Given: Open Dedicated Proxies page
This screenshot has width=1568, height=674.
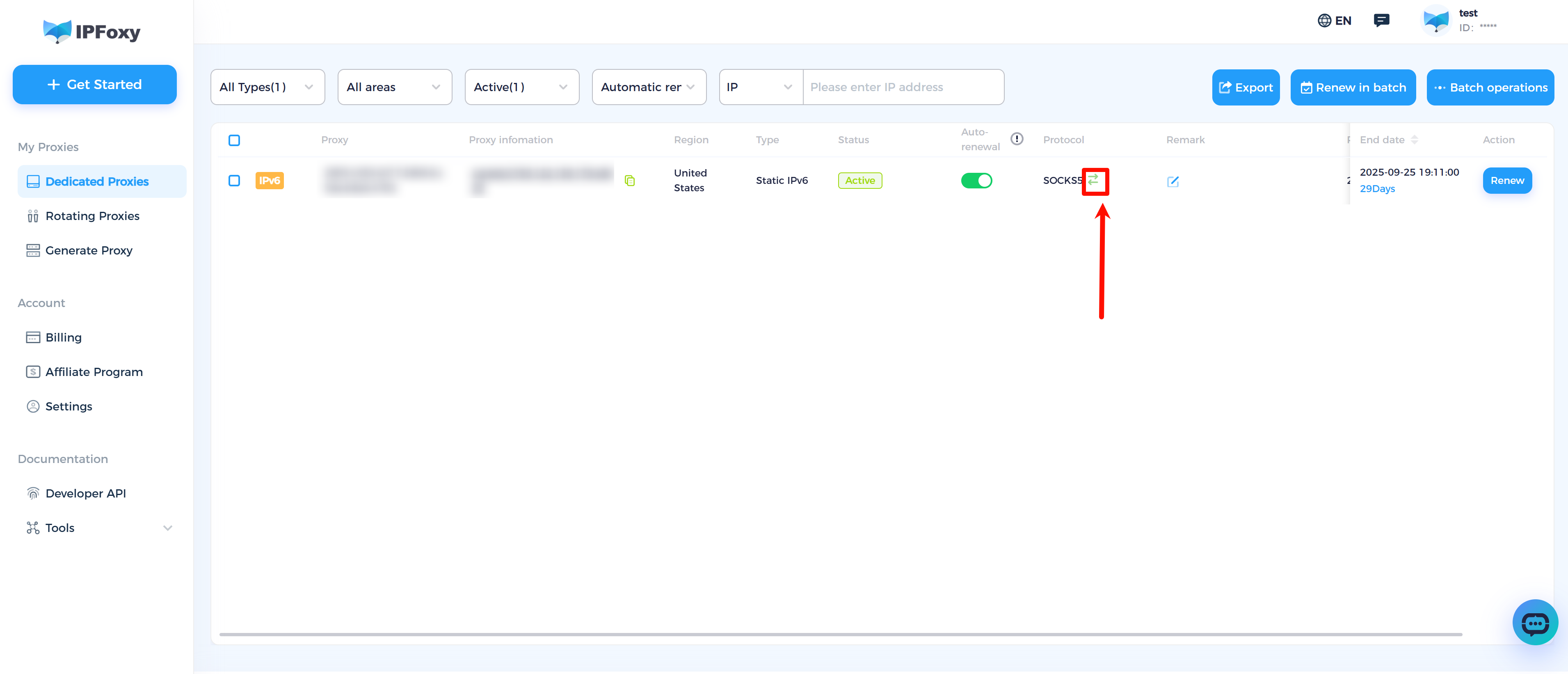Looking at the screenshot, I should tap(102, 181).
